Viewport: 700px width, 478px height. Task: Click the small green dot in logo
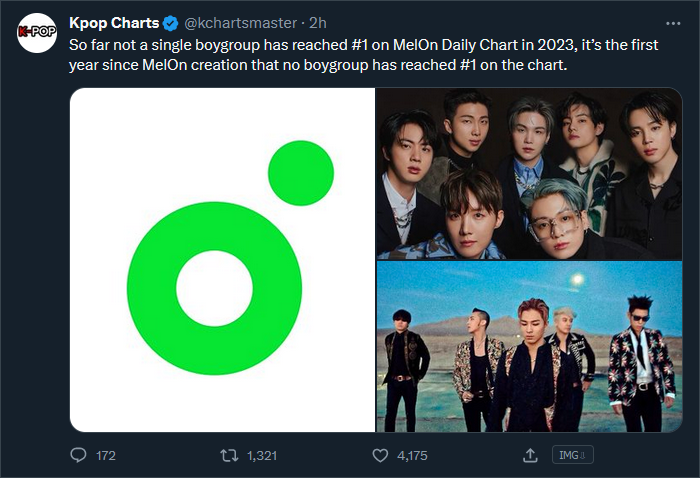301,173
